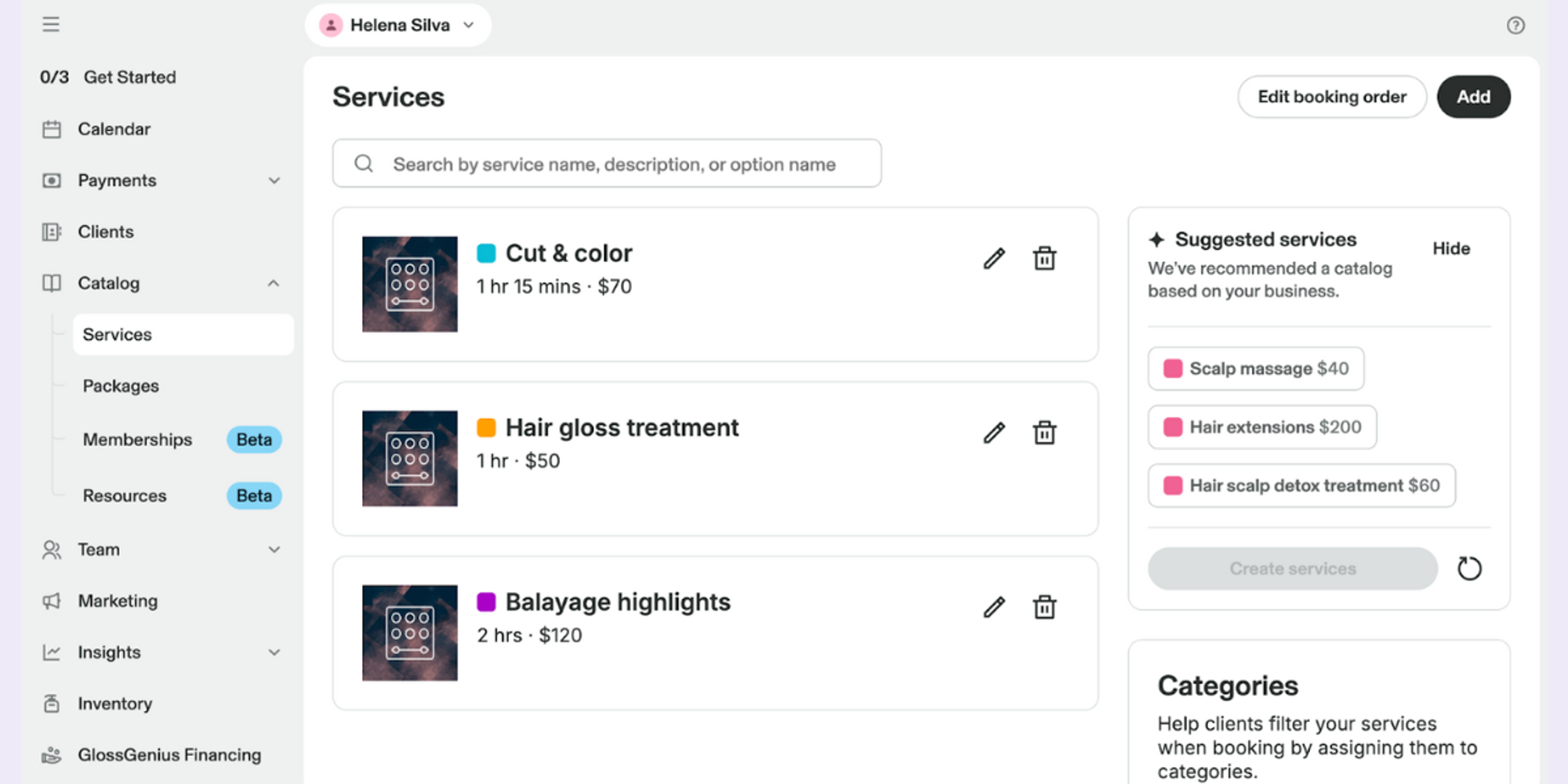Open the hamburger menu

(x=51, y=24)
